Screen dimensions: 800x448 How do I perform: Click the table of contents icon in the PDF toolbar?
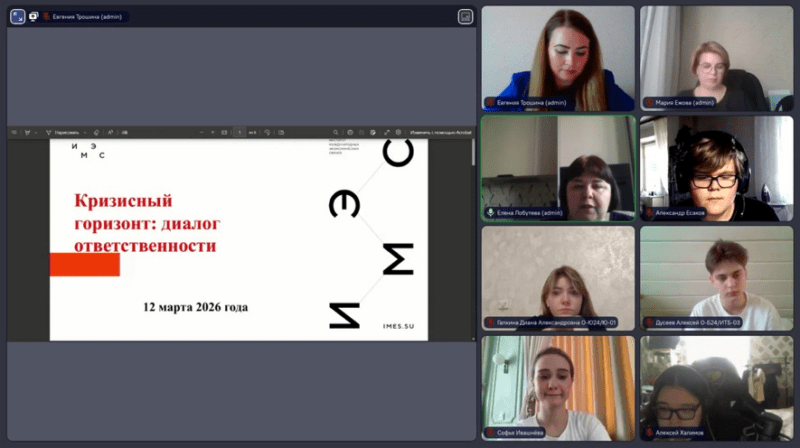(x=16, y=132)
